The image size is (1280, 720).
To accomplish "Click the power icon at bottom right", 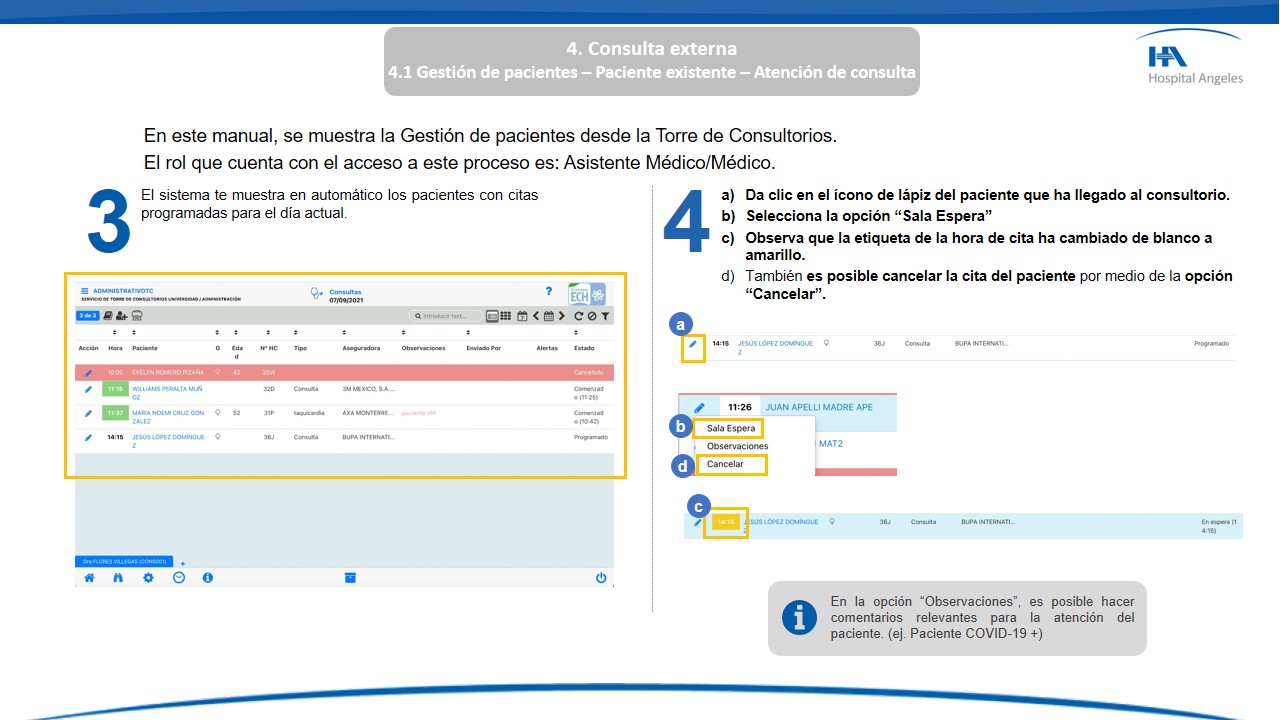I will pos(601,578).
